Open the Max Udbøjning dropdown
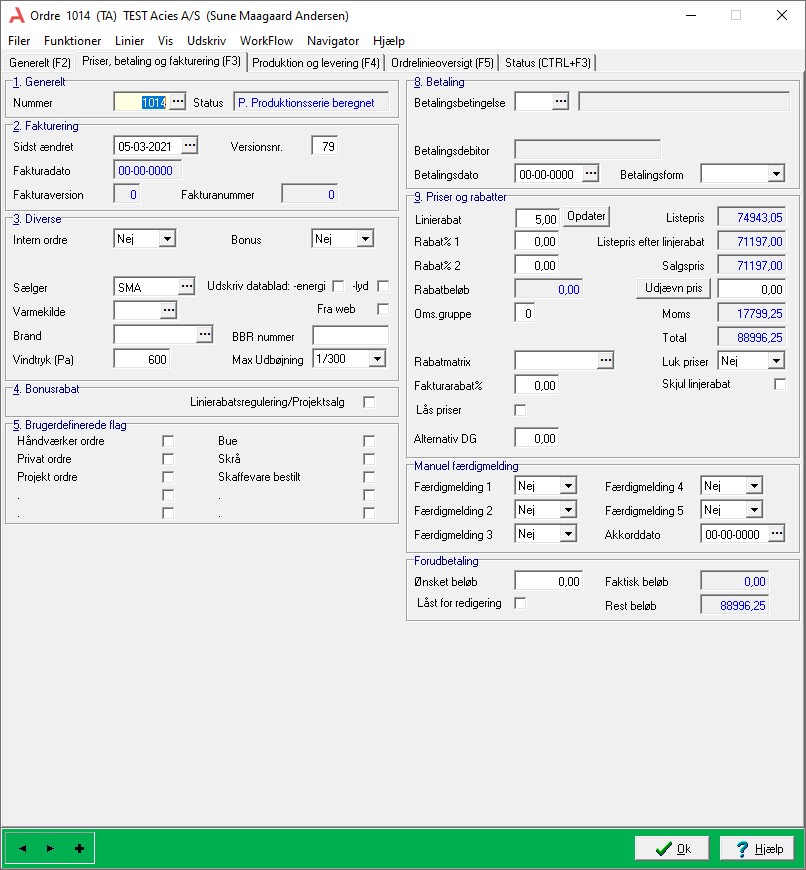 [376, 358]
